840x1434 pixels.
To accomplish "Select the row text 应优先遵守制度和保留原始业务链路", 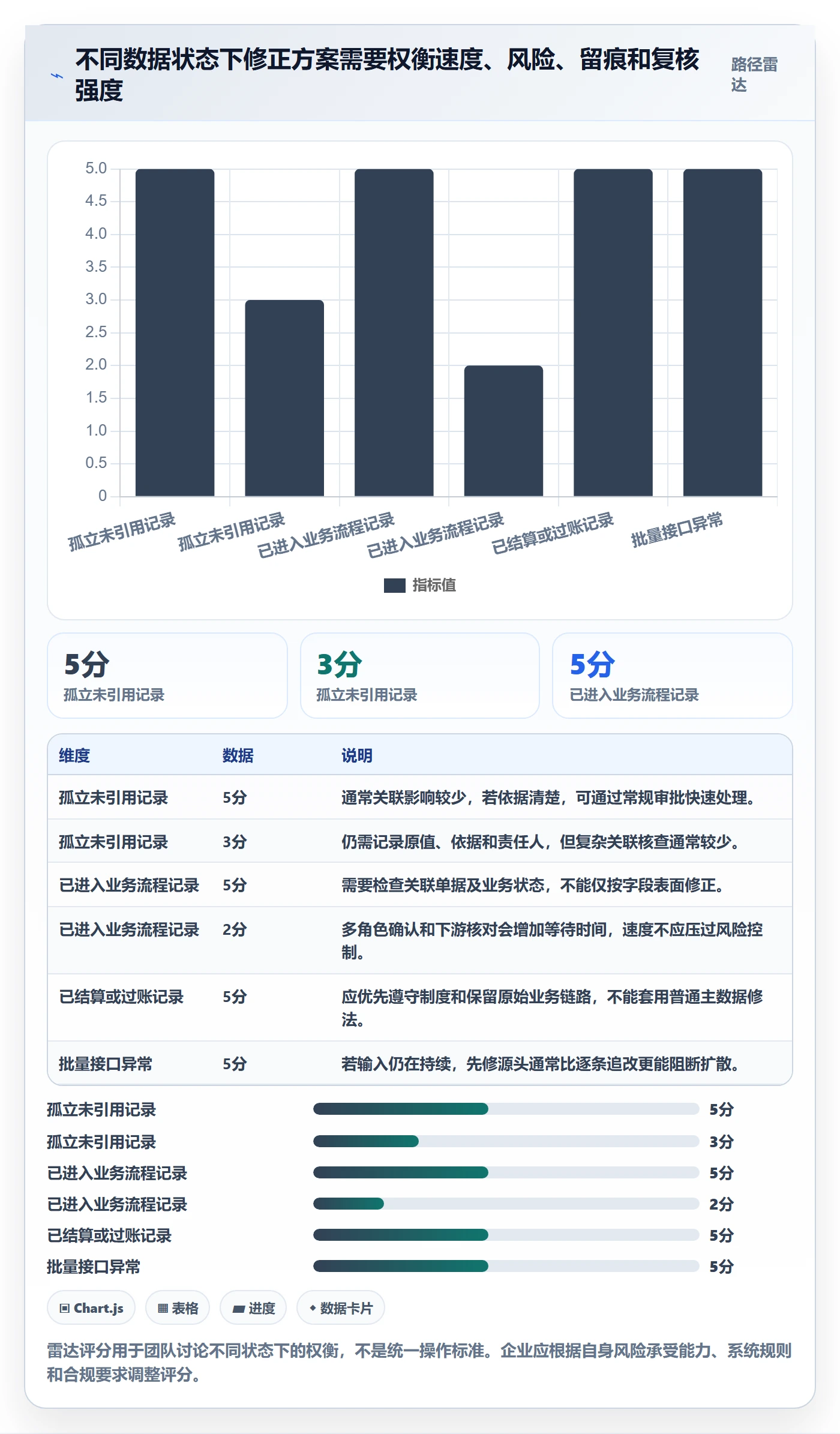I will [x=466, y=997].
